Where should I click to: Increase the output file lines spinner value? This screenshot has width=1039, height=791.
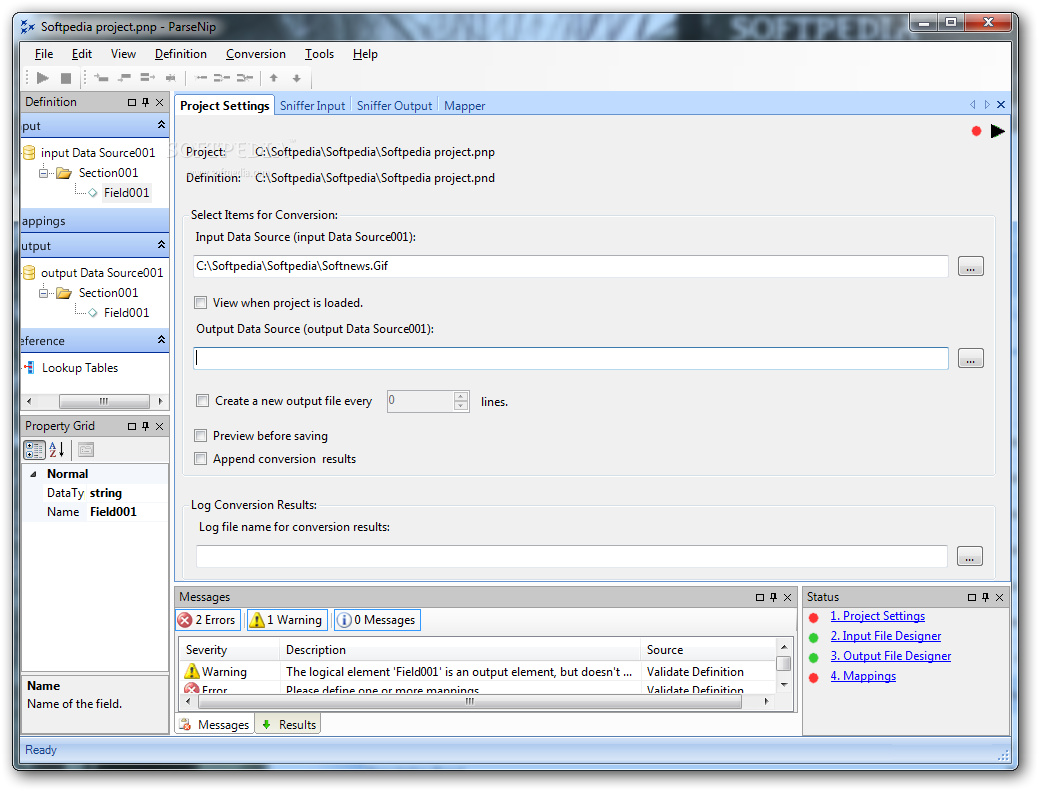point(461,396)
